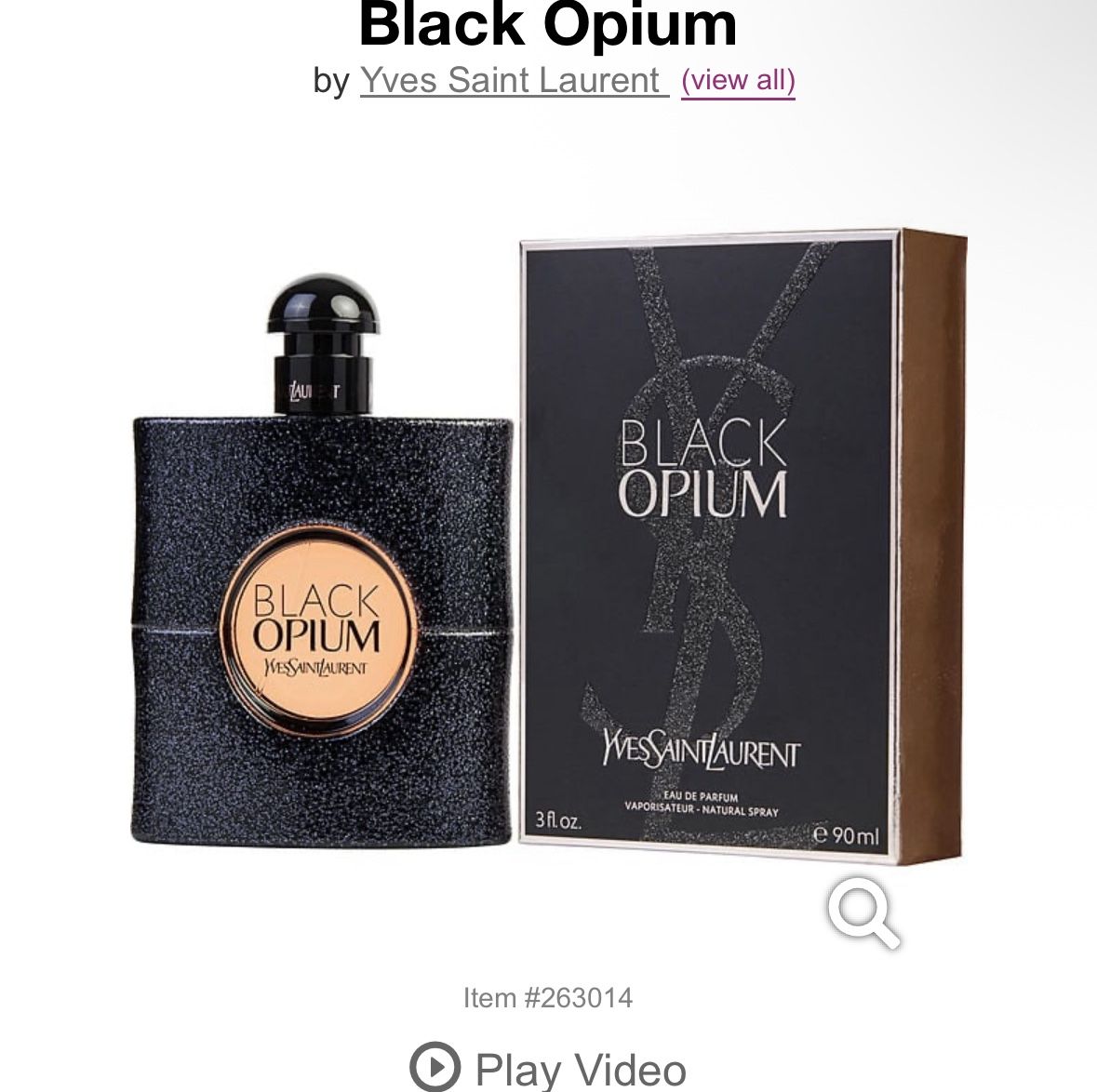Click the glossy black bottle cap
1097x1092 pixels.
323,303
